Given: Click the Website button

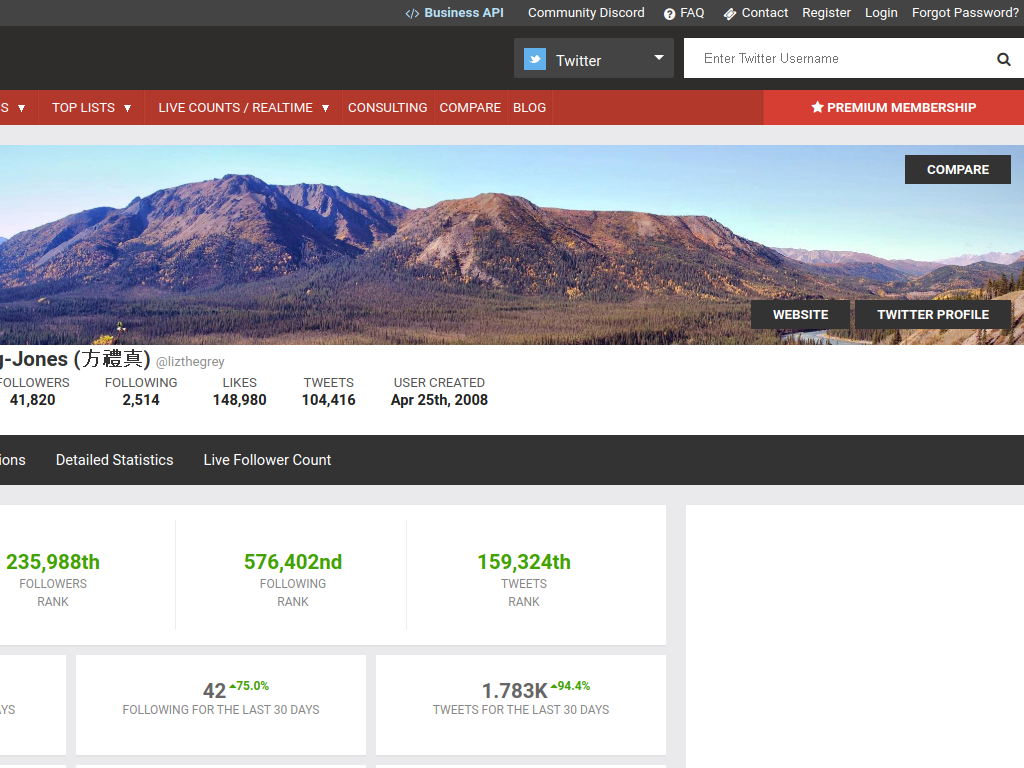Looking at the screenshot, I should (x=800, y=315).
